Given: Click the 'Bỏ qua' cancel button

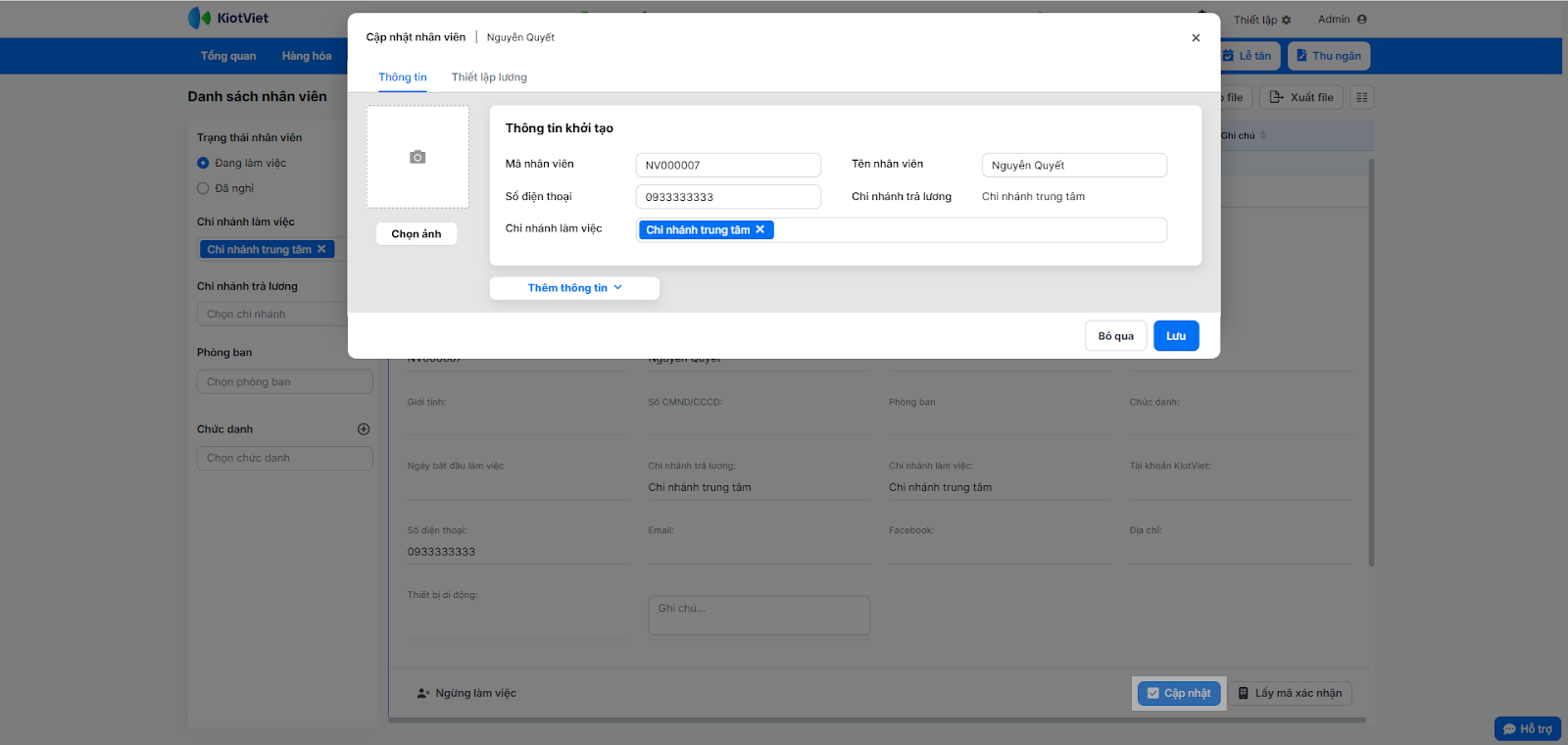Looking at the screenshot, I should (x=1115, y=336).
